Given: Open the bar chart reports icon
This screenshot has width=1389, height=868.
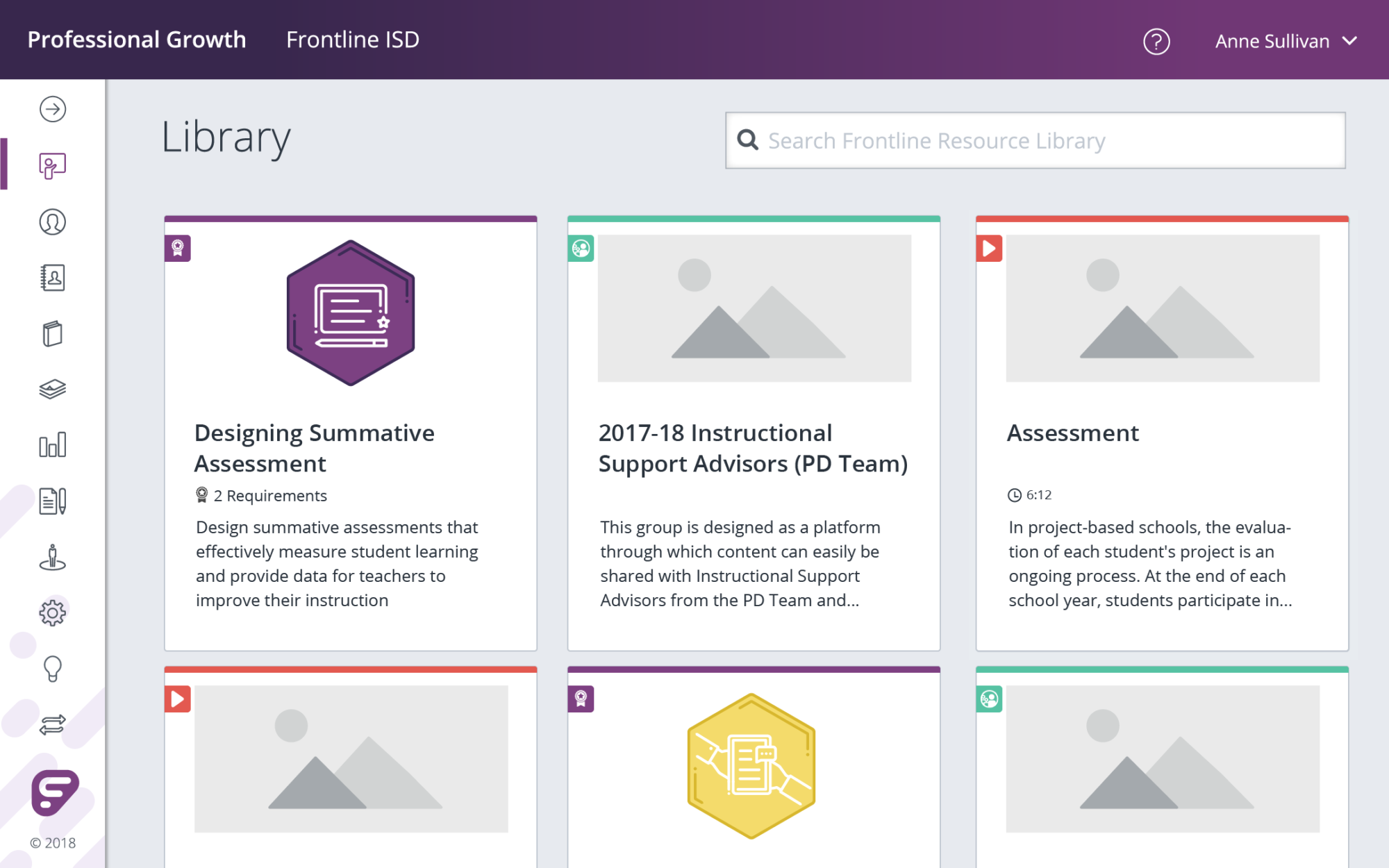Looking at the screenshot, I should tap(53, 444).
